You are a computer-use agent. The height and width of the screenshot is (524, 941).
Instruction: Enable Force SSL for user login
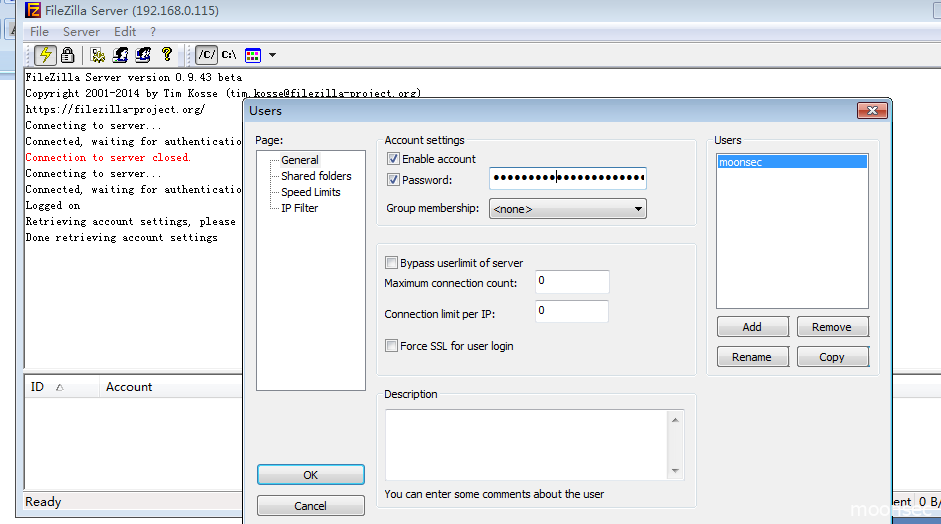coord(391,346)
